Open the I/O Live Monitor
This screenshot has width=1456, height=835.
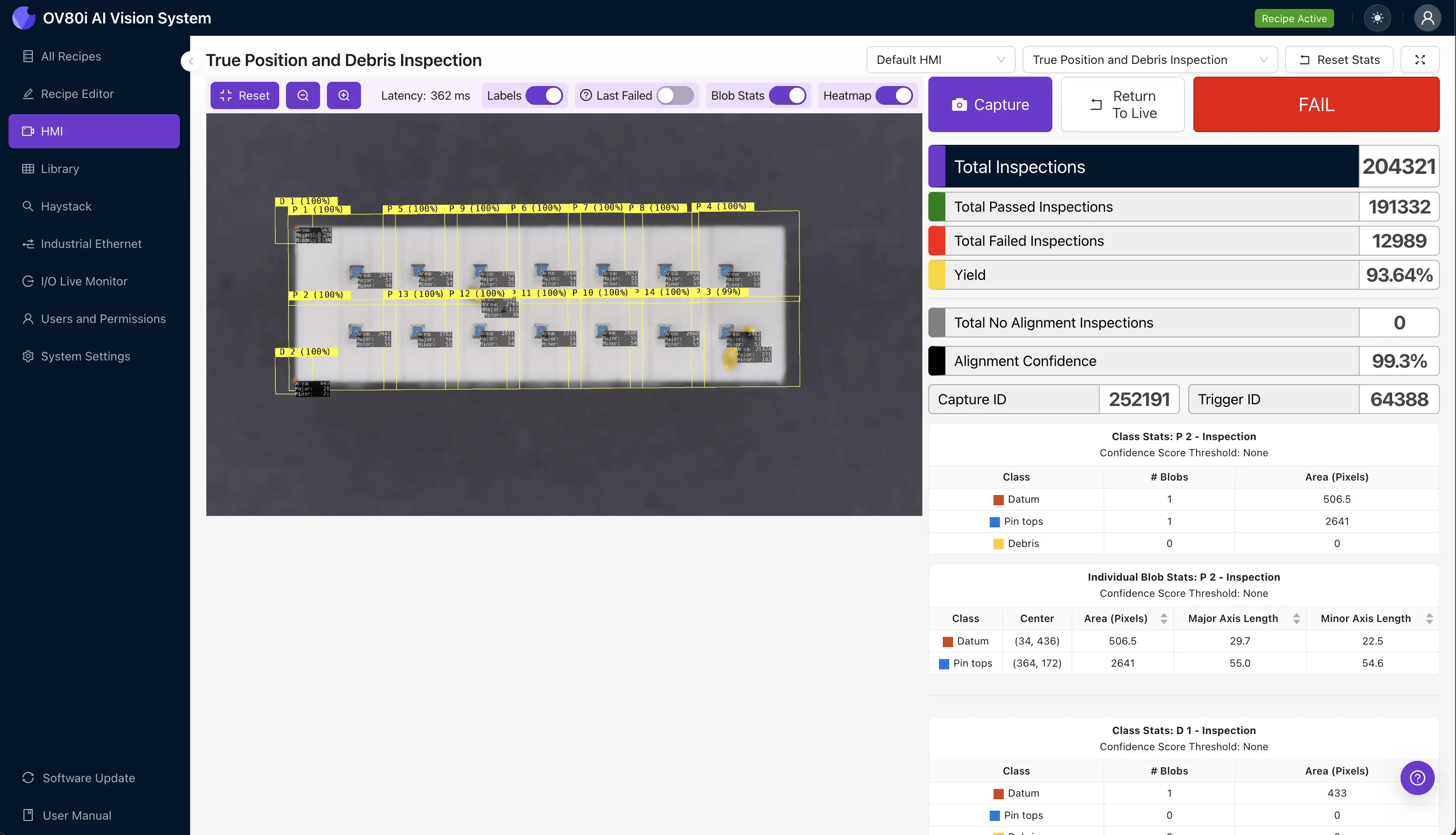click(84, 281)
